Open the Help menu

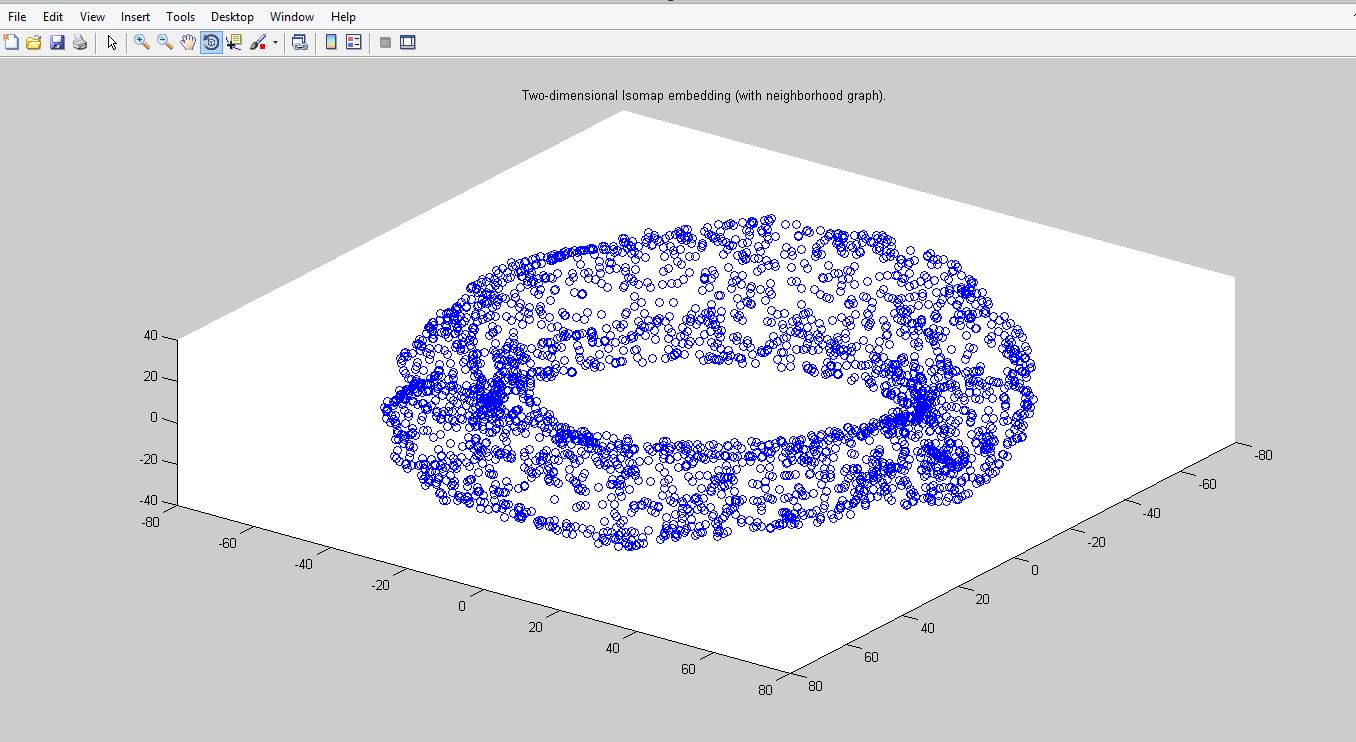[x=343, y=17]
